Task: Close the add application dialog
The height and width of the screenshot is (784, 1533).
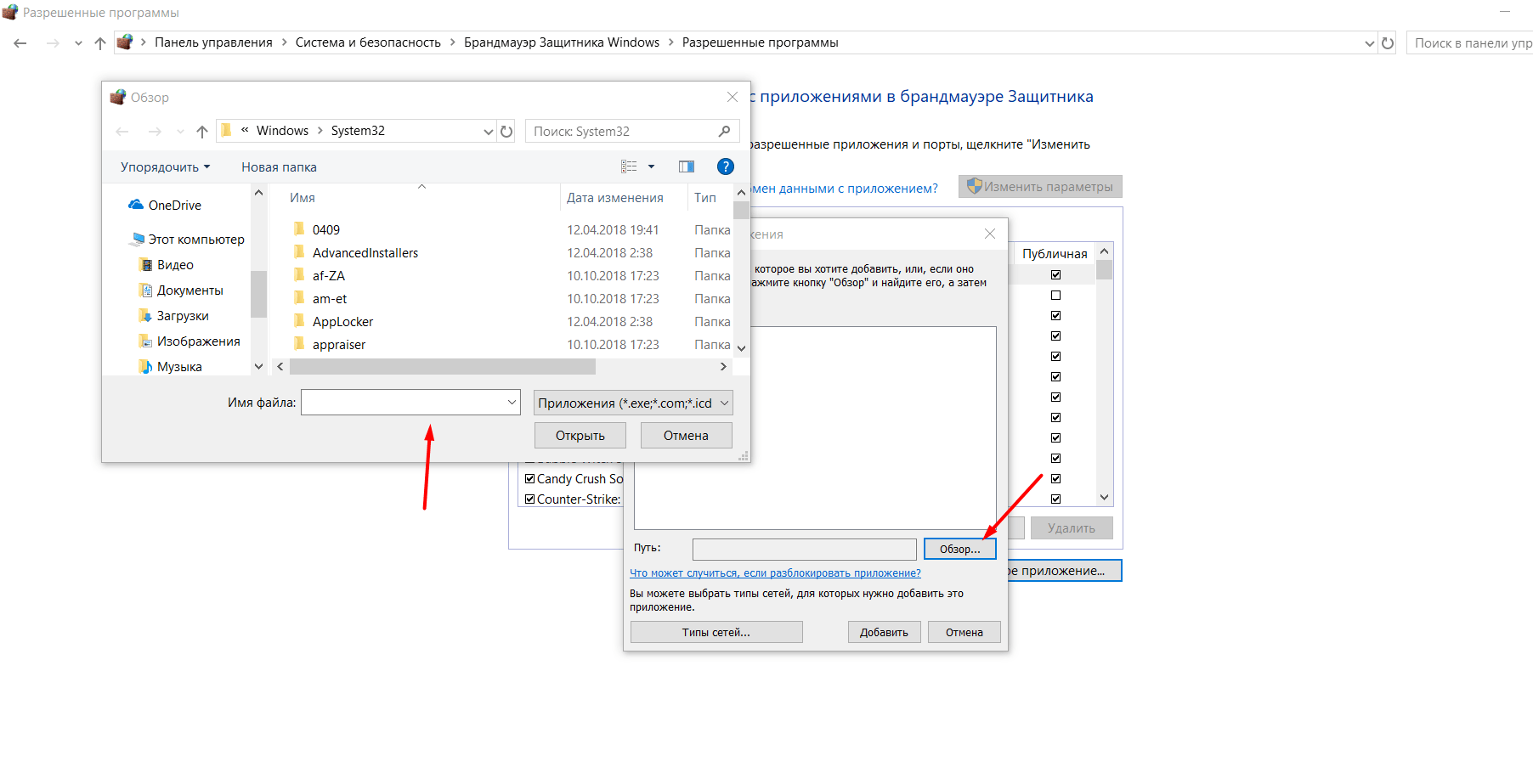Action: [990, 234]
